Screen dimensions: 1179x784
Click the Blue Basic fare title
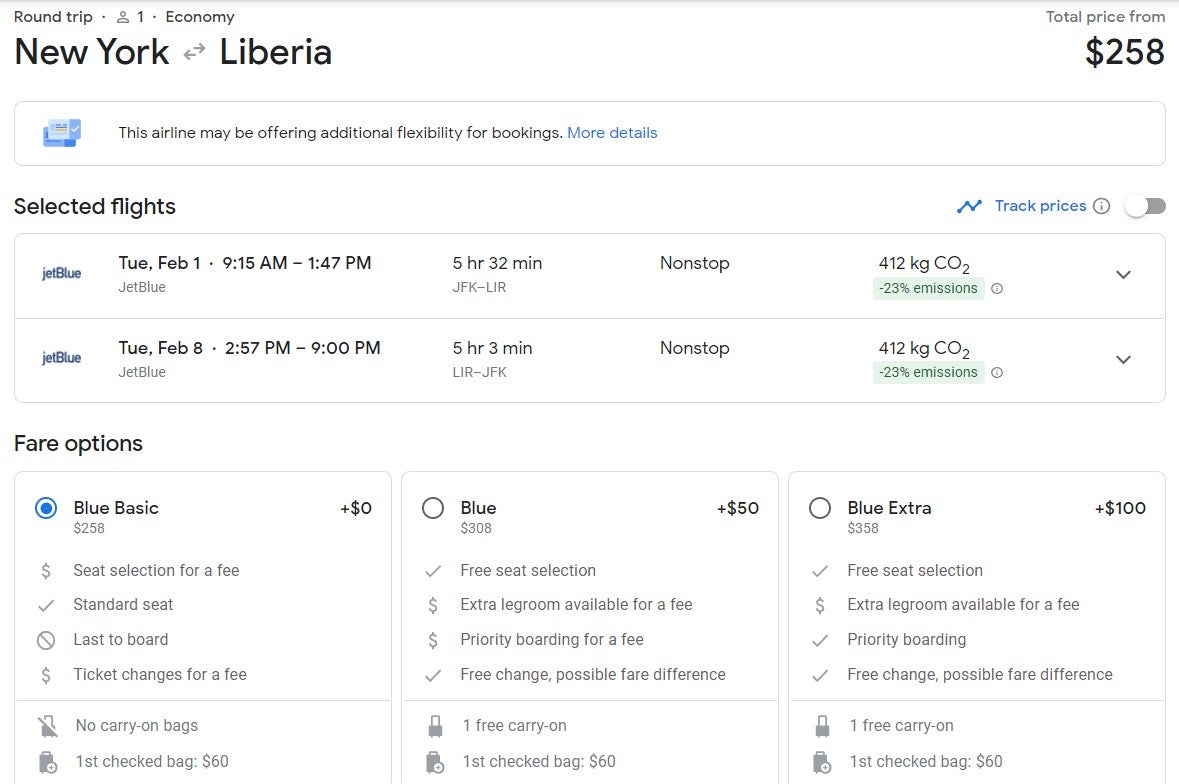click(116, 508)
